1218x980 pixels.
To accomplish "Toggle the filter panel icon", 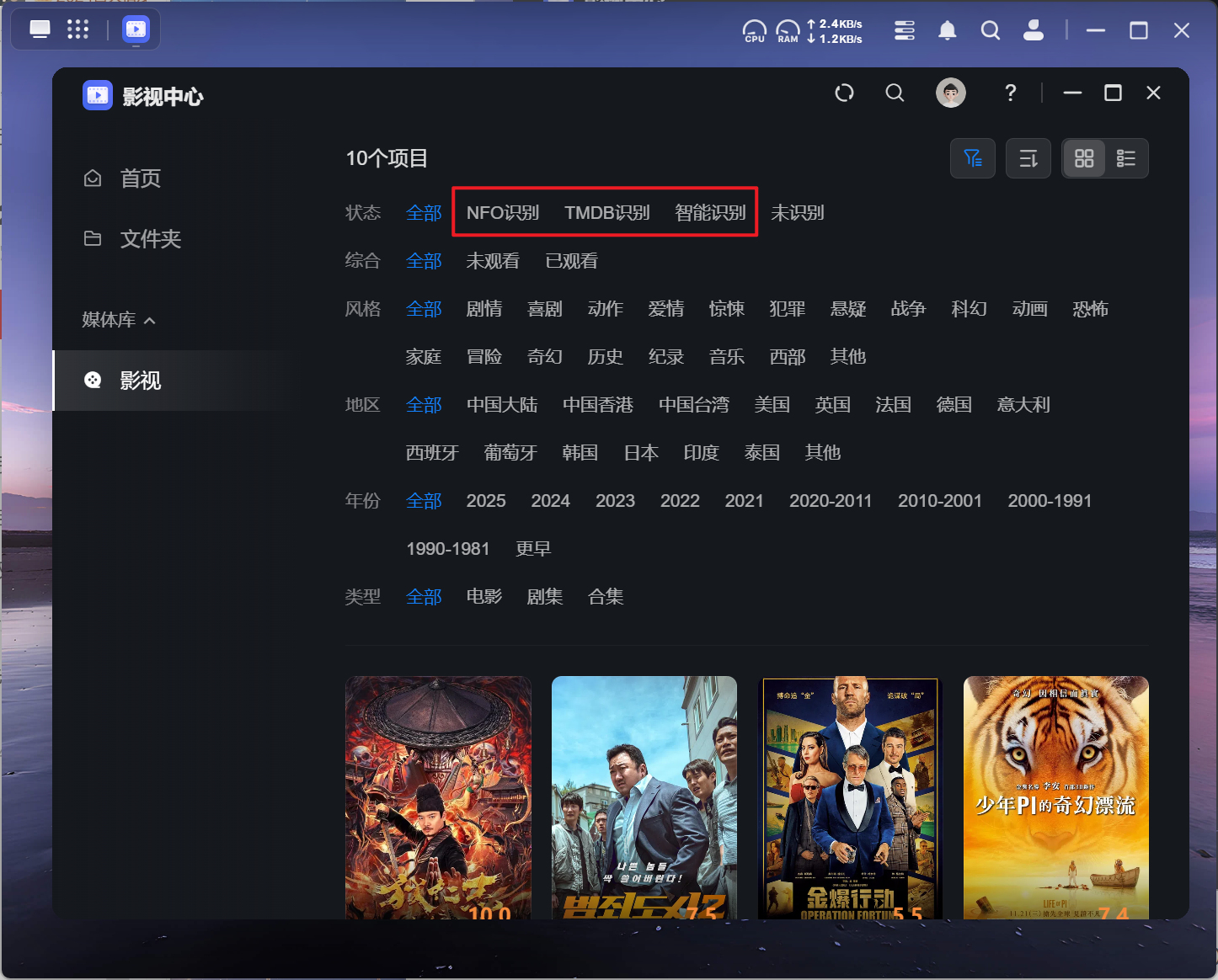I will 973,158.
